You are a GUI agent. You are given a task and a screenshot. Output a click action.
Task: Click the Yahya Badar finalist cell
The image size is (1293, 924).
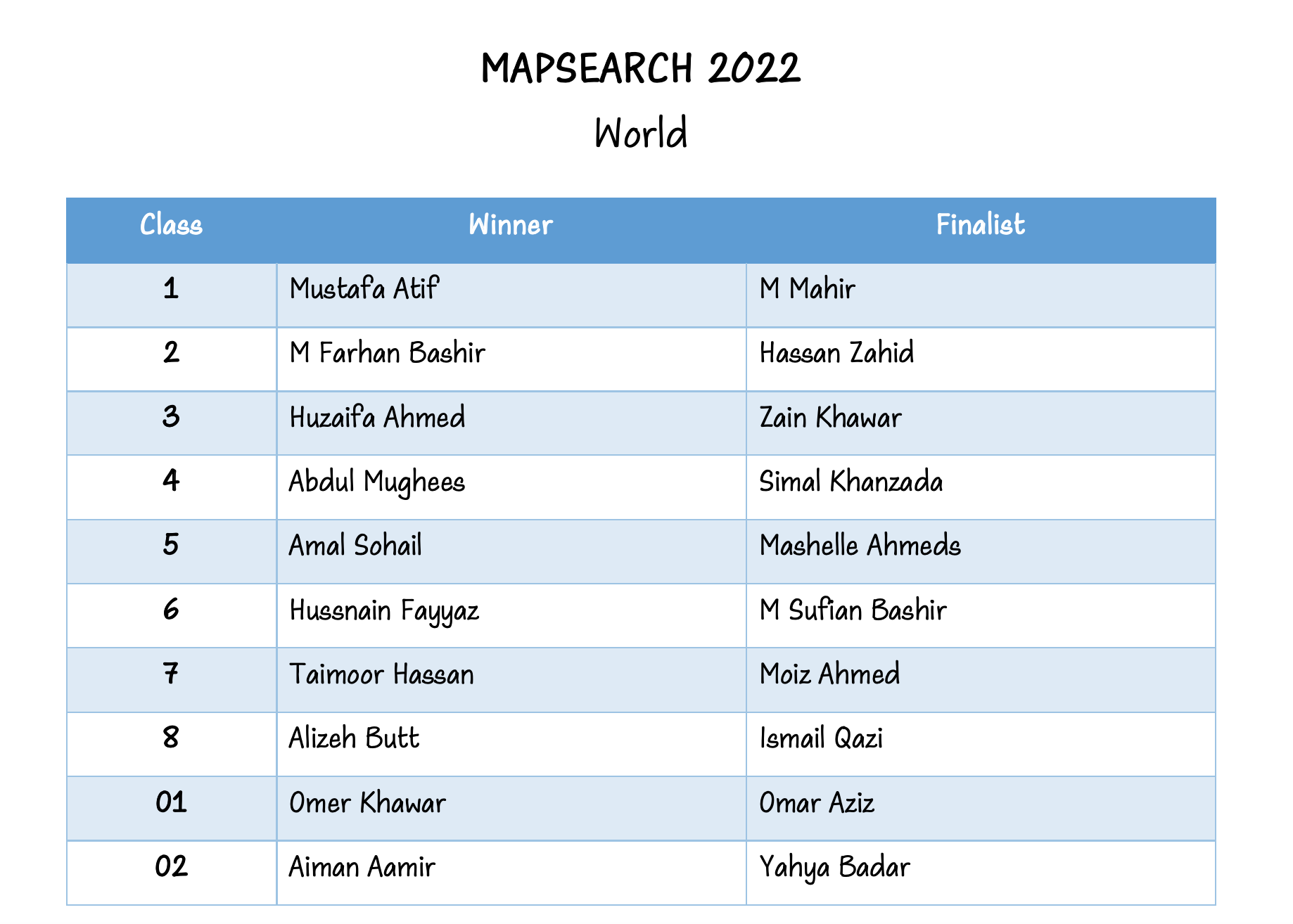point(834,867)
